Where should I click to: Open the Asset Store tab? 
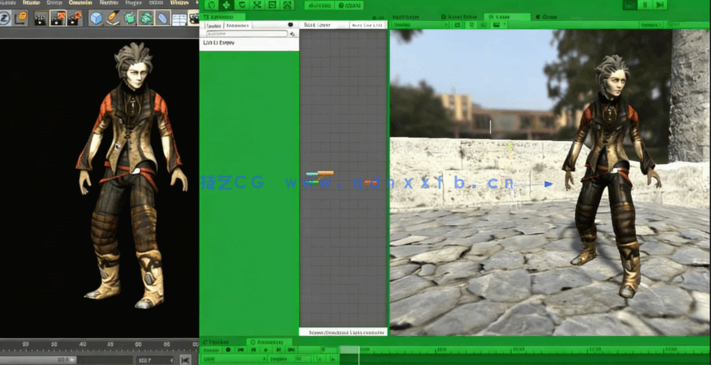click(459, 17)
